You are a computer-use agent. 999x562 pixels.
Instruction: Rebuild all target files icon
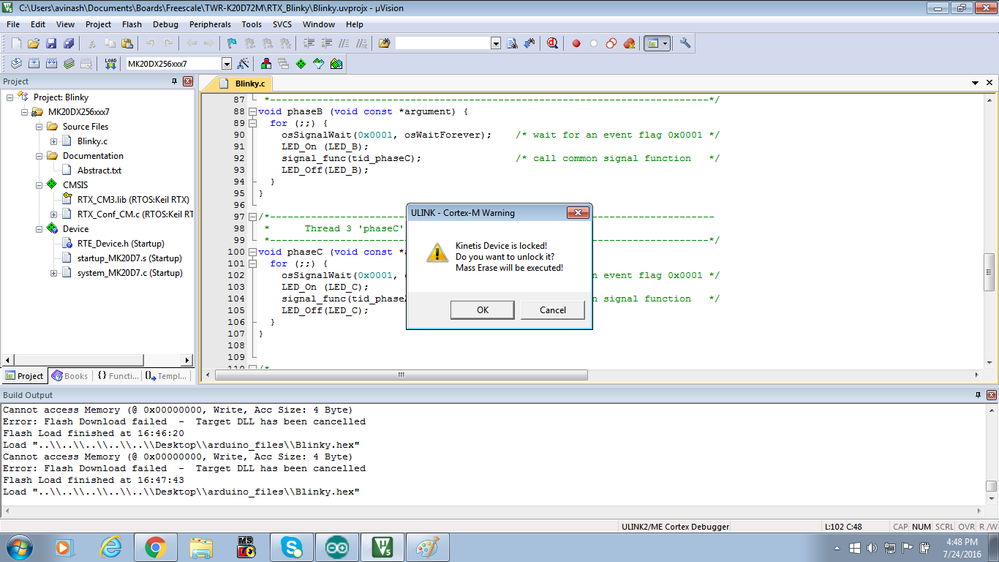pyautogui.click(x=52, y=64)
